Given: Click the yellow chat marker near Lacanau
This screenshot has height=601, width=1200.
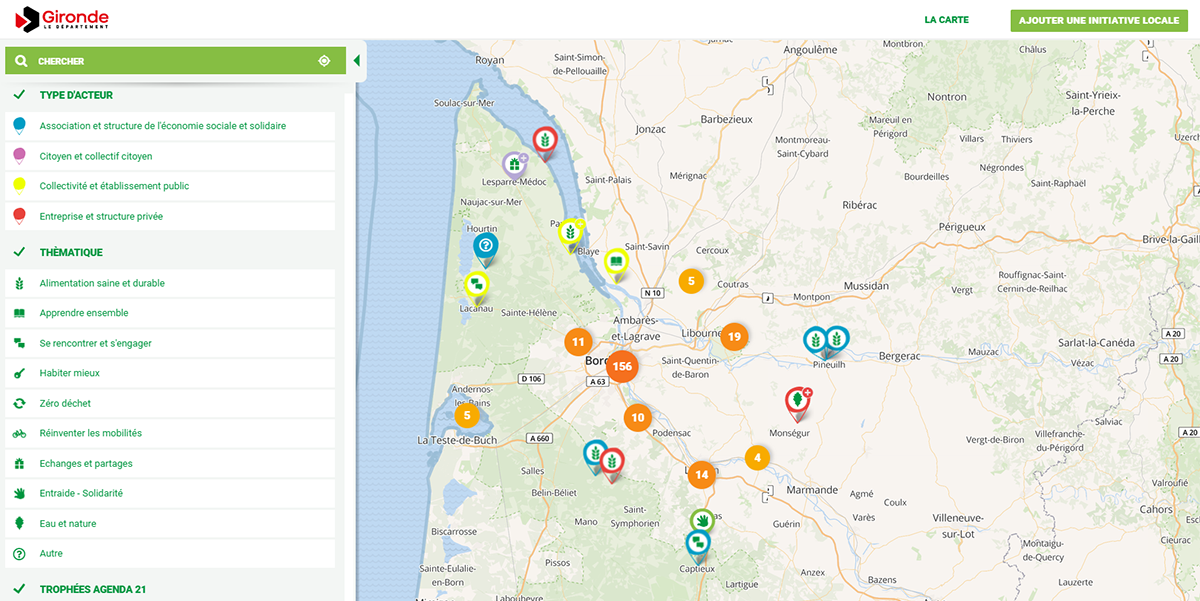Looking at the screenshot, I should [477, 285].
